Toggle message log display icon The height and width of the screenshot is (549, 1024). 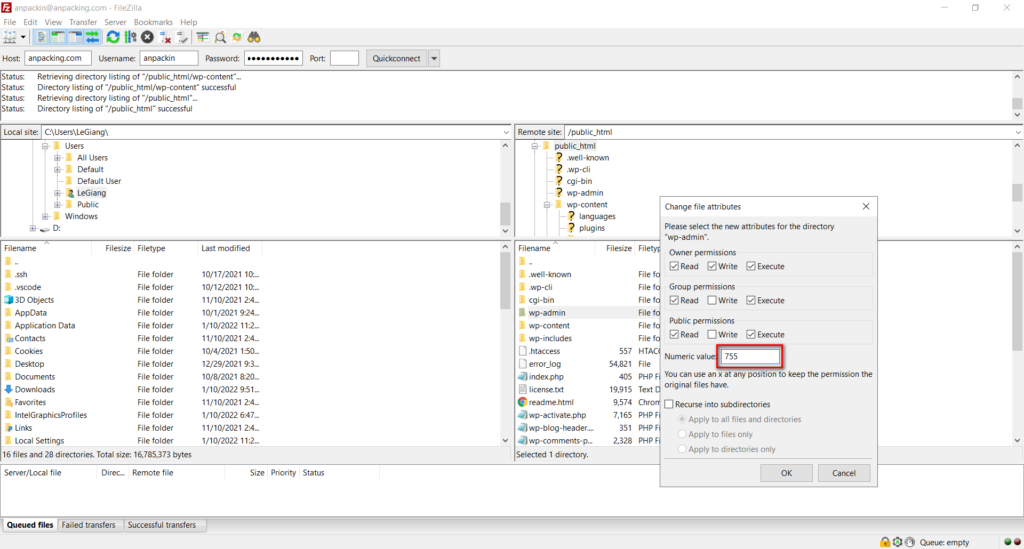pos(41,37)
